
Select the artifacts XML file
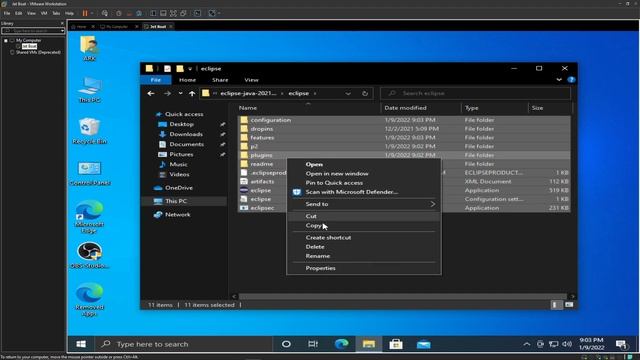pos(262,181)
